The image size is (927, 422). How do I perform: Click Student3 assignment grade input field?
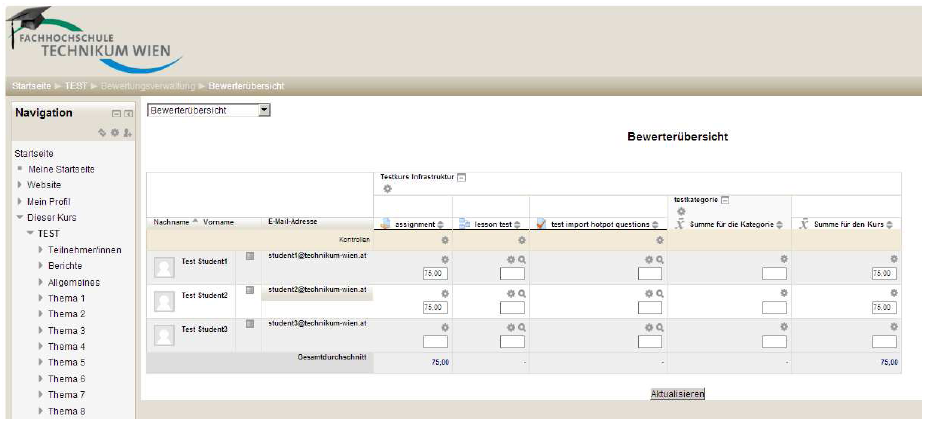435,341
